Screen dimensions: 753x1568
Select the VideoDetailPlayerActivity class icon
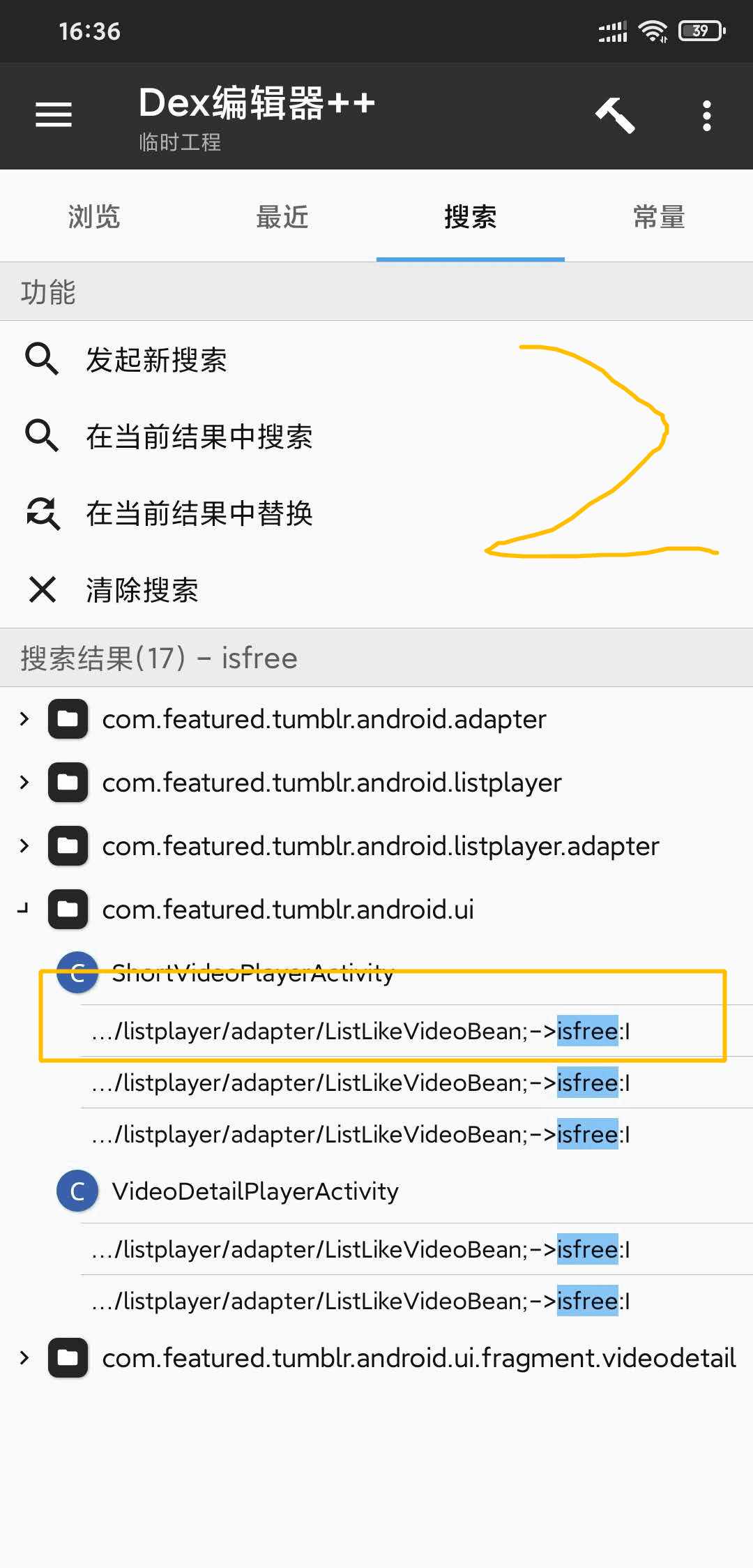(x=77, y=1191)
